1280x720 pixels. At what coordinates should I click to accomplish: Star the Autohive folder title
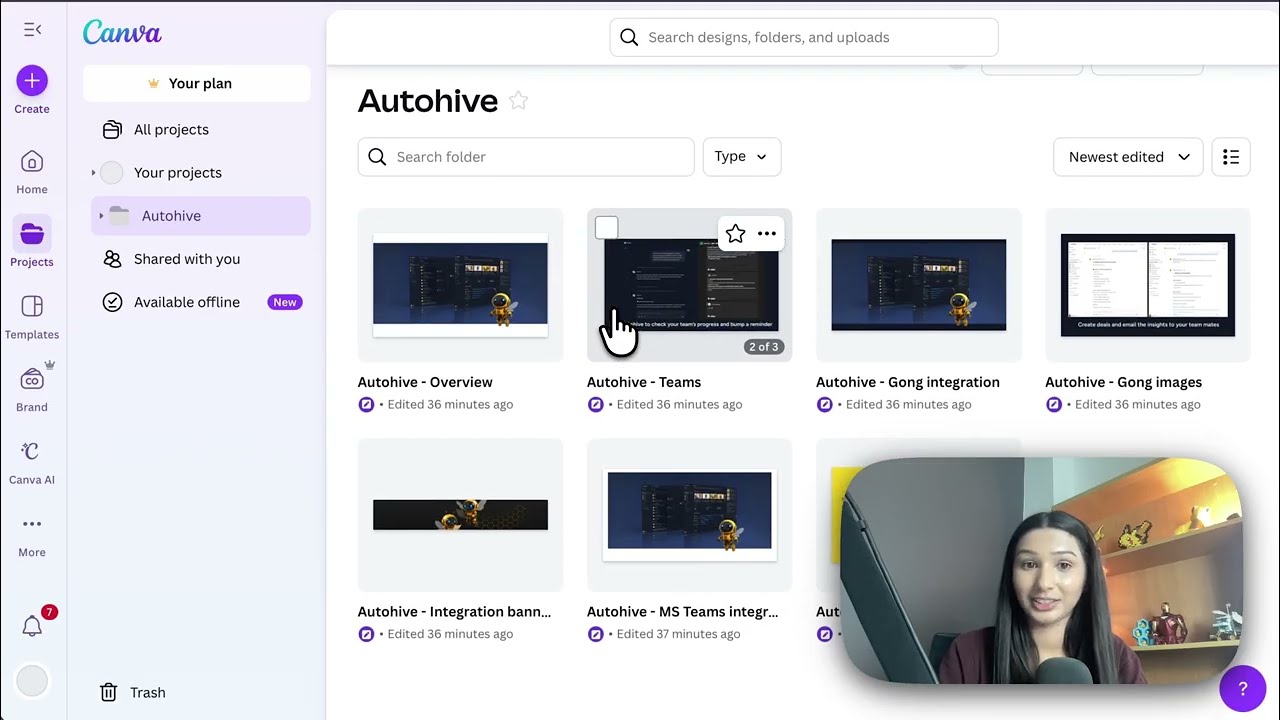pyautogui.click(x=518, y=100)
